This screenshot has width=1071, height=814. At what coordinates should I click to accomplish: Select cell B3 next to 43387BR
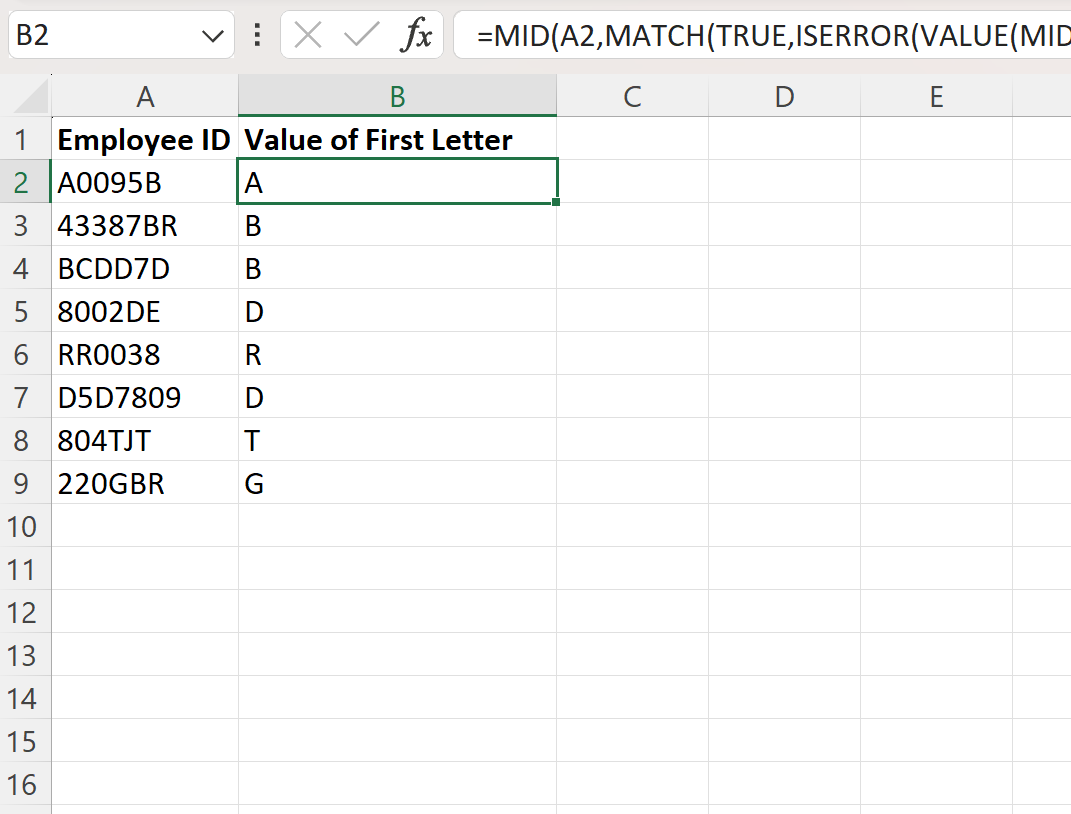click(398, 225)
